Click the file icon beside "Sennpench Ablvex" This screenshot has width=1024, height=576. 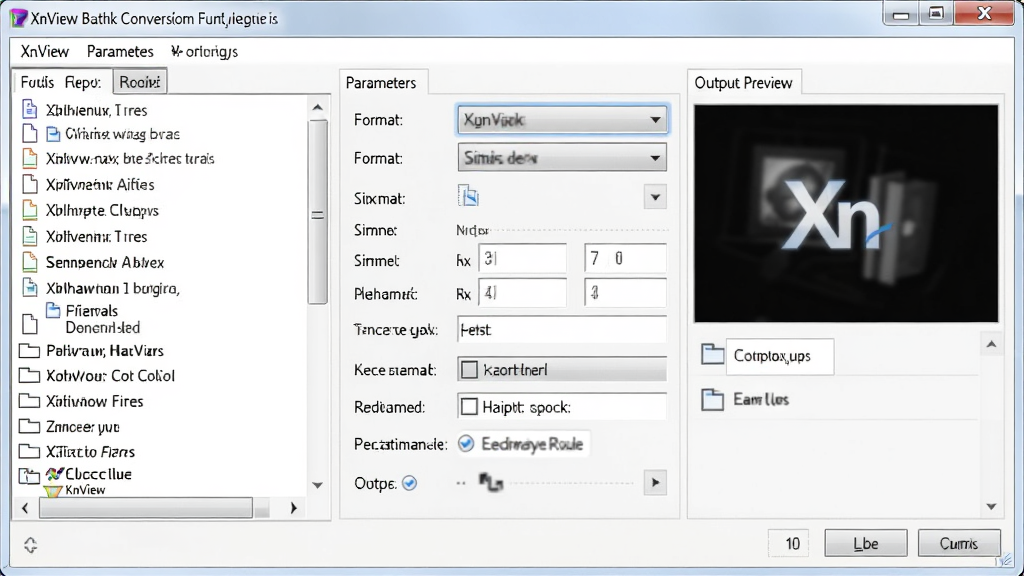[29, 262]
